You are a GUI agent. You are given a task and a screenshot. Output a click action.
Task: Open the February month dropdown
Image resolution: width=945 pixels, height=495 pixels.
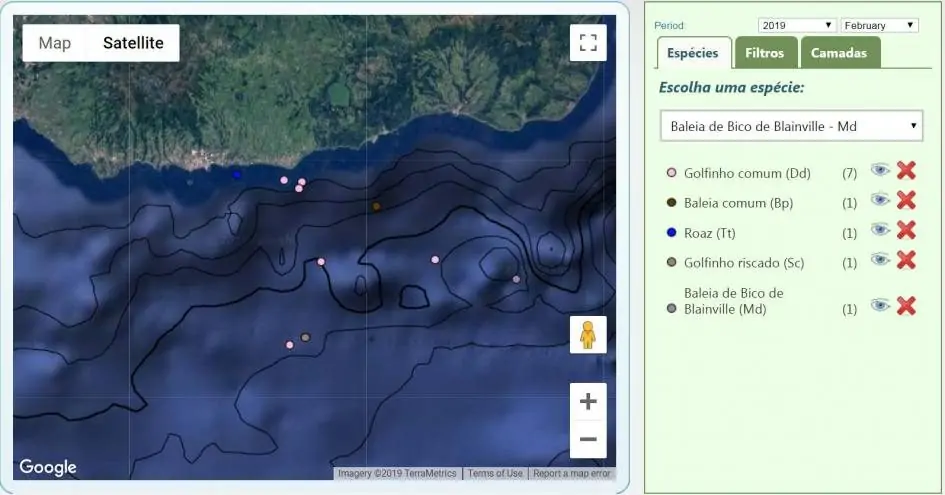(880, 25)
